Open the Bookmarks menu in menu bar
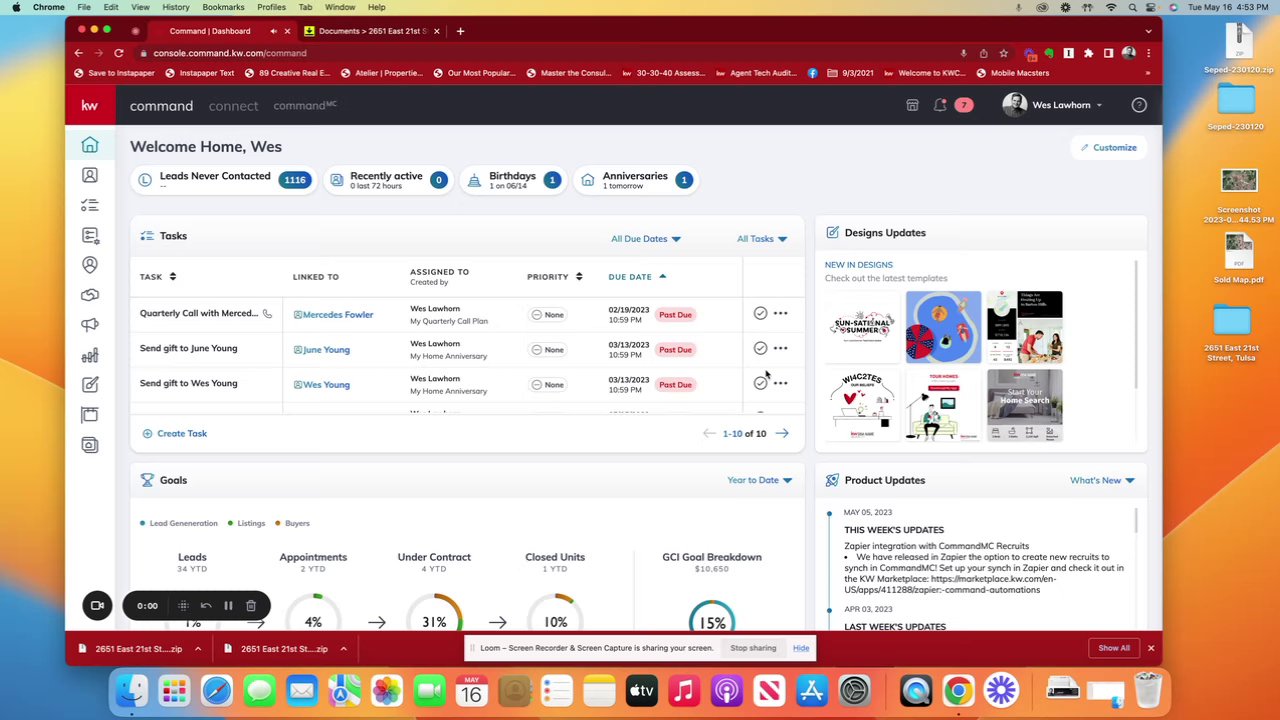The width and height of the screenshot is (1280, 720). coord(223,7)
